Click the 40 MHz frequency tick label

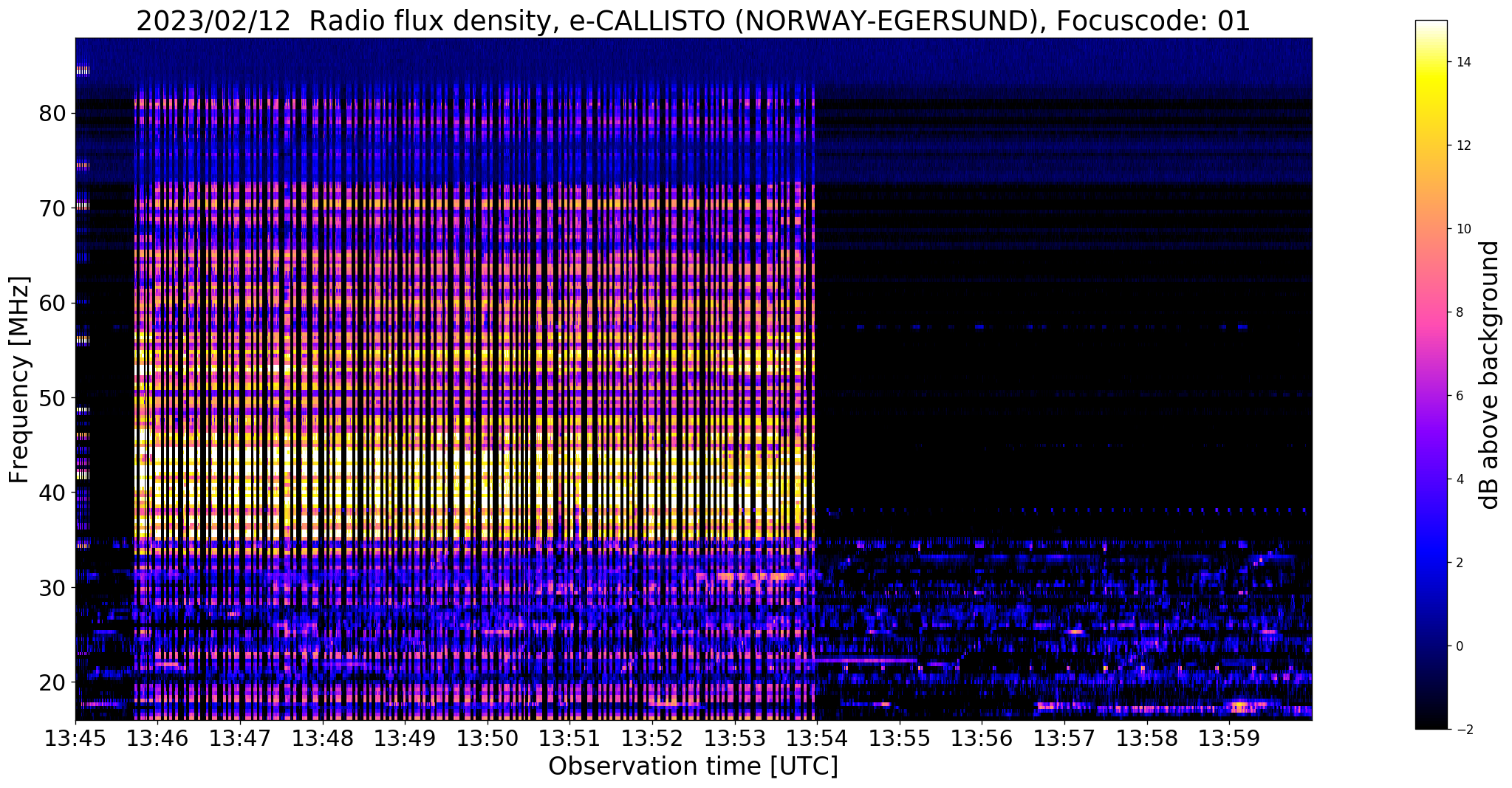coord(53,493)
